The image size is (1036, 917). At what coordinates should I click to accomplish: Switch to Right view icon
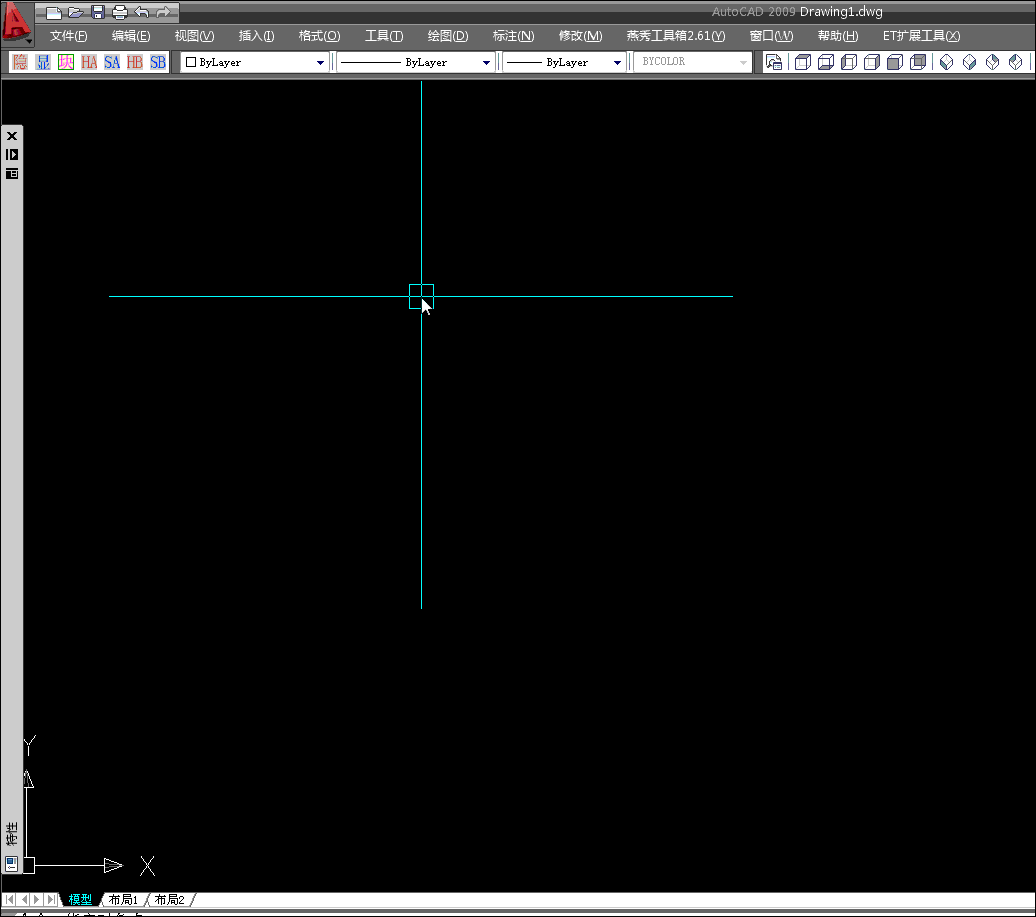click(x=872, y=62)
